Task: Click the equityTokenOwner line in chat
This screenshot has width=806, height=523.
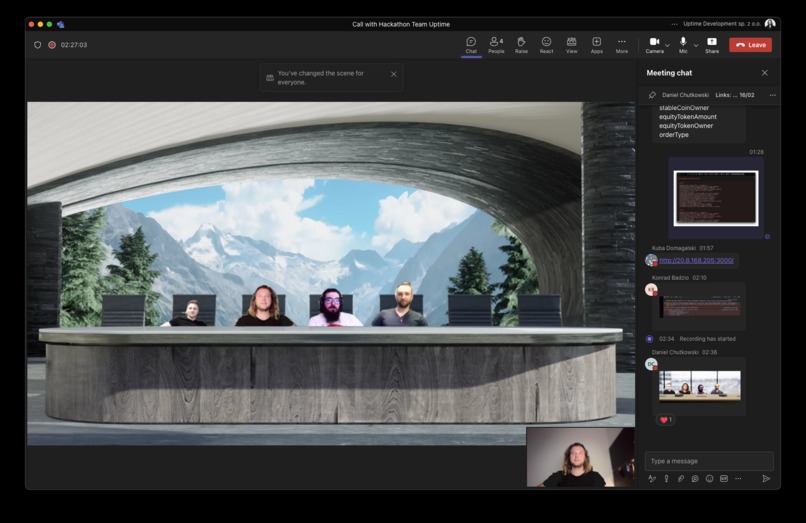Action: point(686,125)
